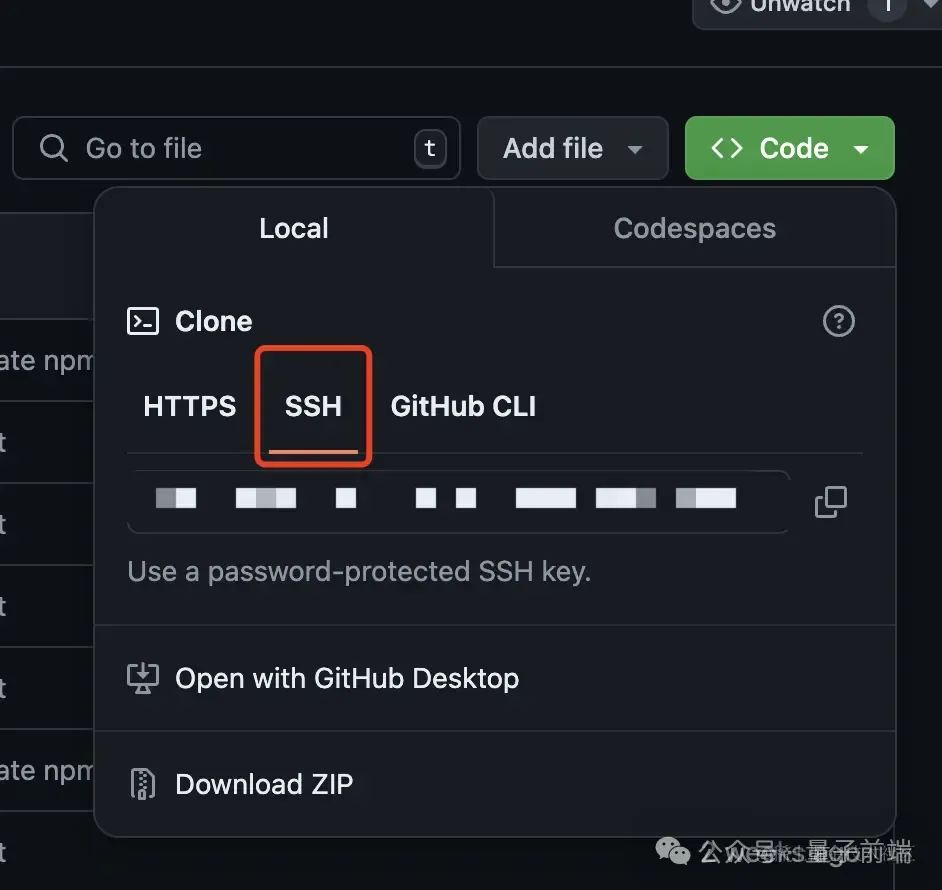Open the Unwatch dropdown caret

tap(931, 5)
